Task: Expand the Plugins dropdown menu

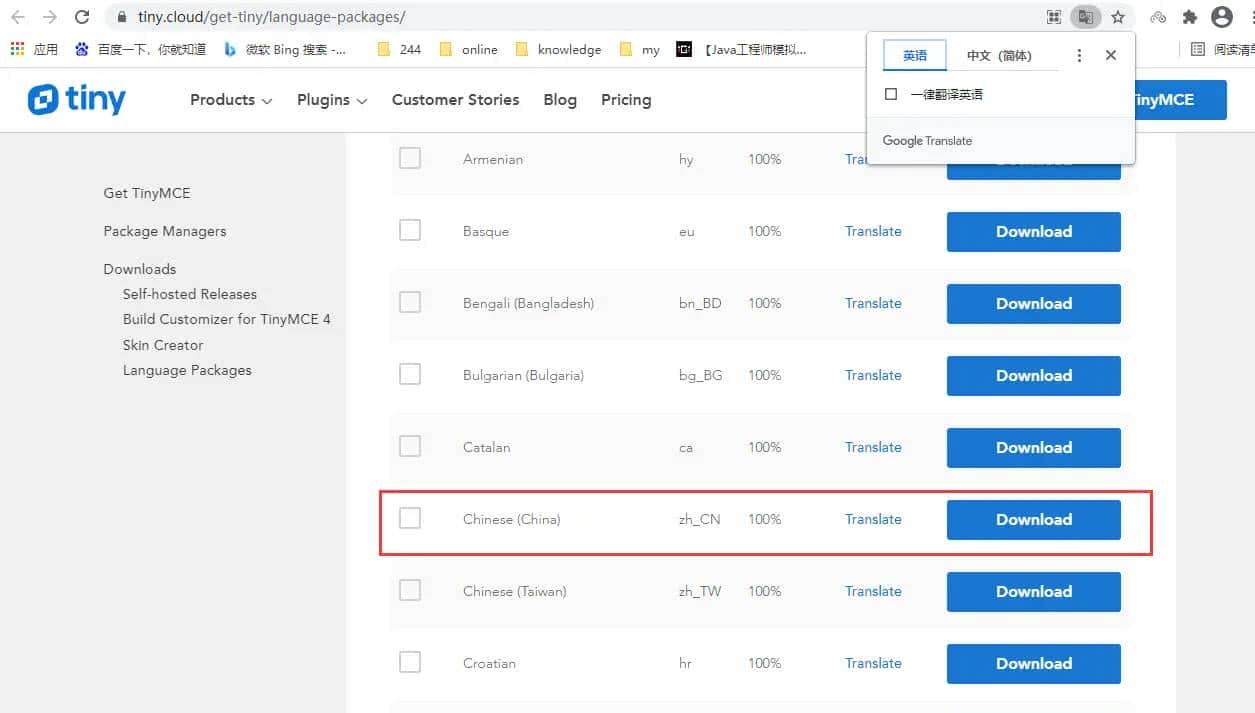Action: click(332, 100)
